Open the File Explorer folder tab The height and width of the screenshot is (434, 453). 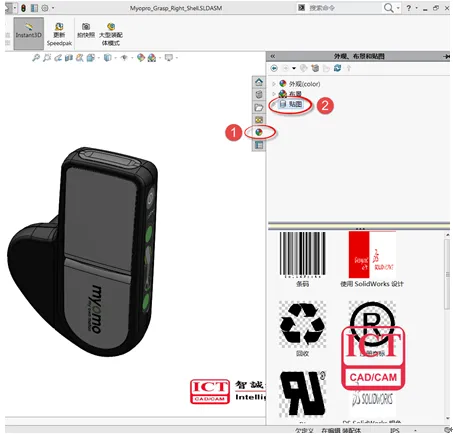(x=259, y=107)
